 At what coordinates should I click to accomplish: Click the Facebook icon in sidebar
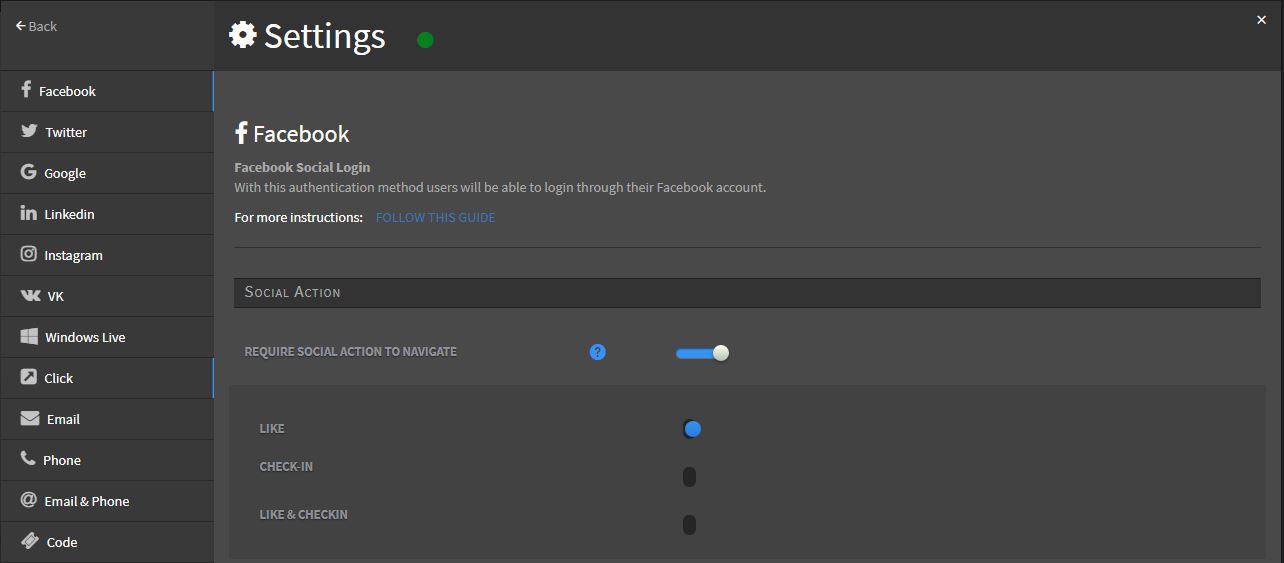[26, 90]
